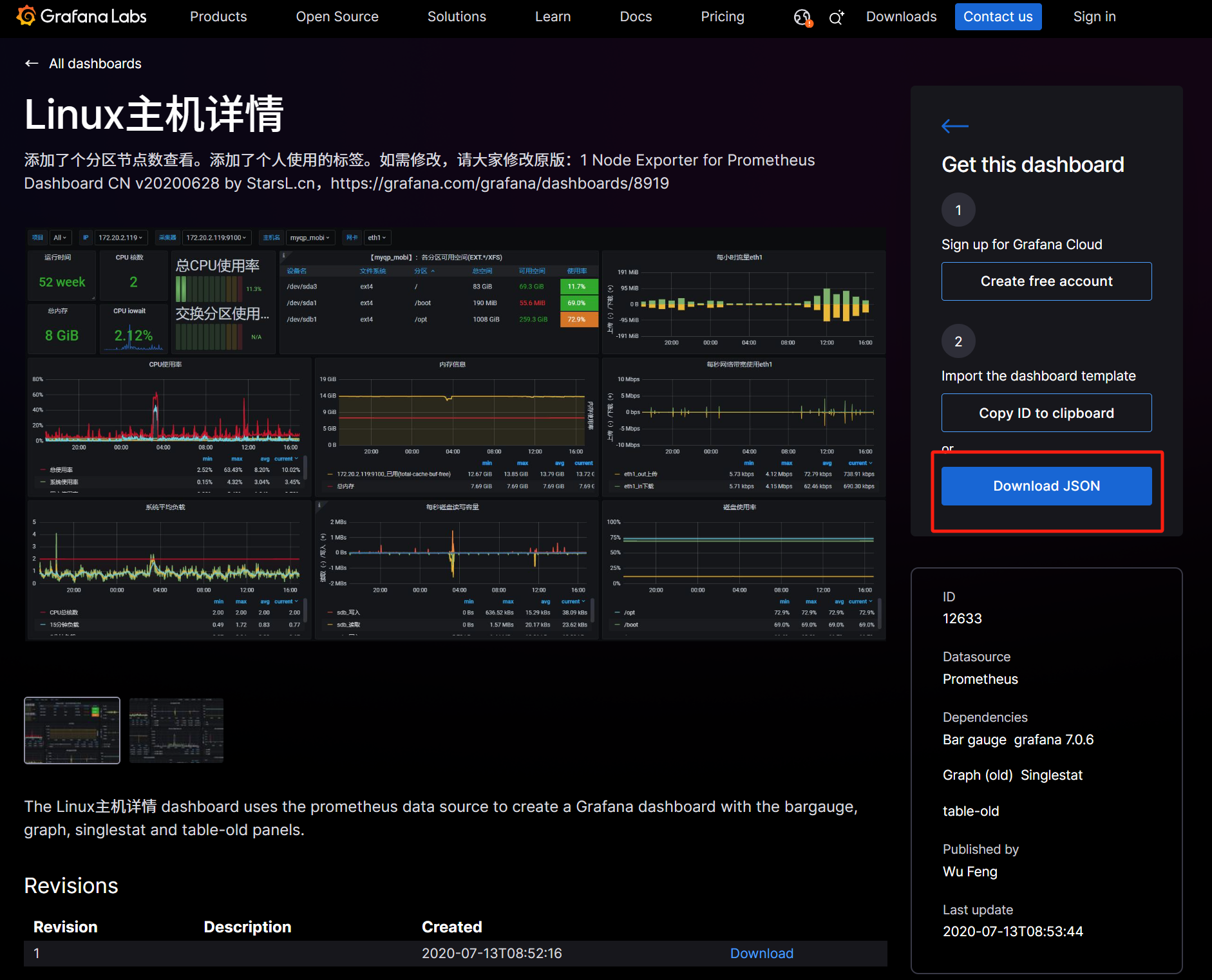This screenshot has height=980, width=1212.
Task: Click the step 2 circle badge
Action: point(958,341)
